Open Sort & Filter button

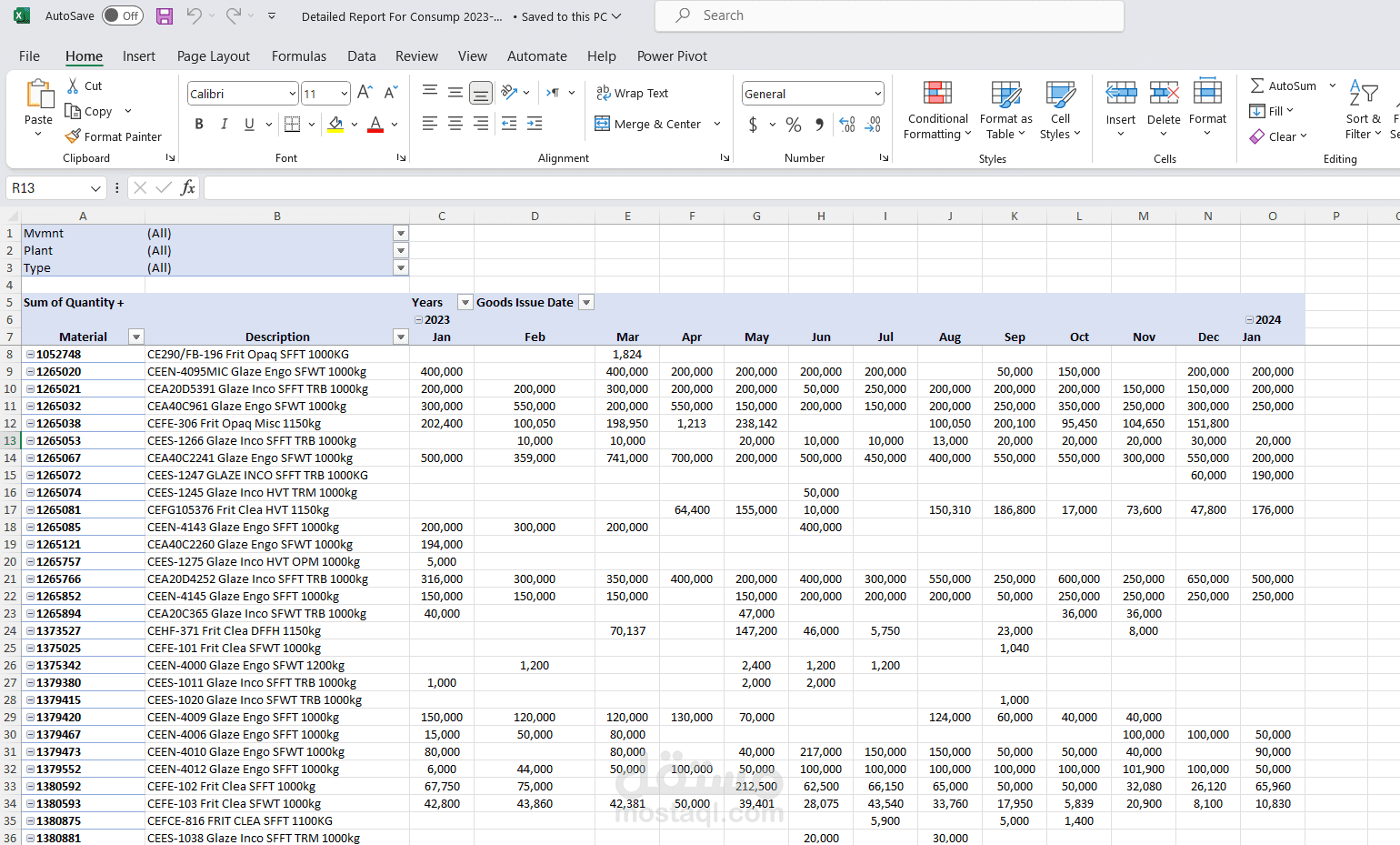click(1363, 109)
